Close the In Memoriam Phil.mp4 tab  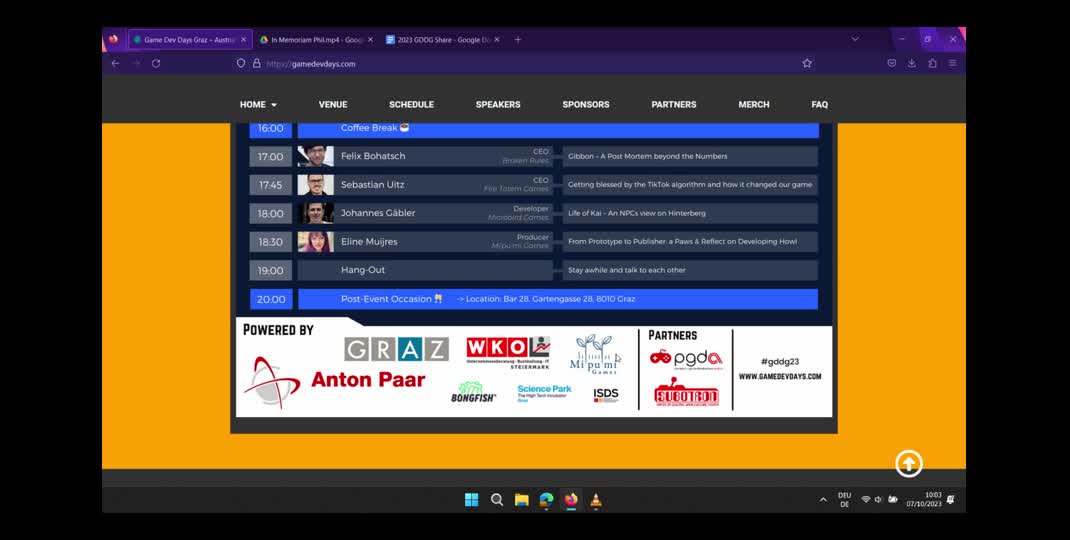click(x=371, y=40)
